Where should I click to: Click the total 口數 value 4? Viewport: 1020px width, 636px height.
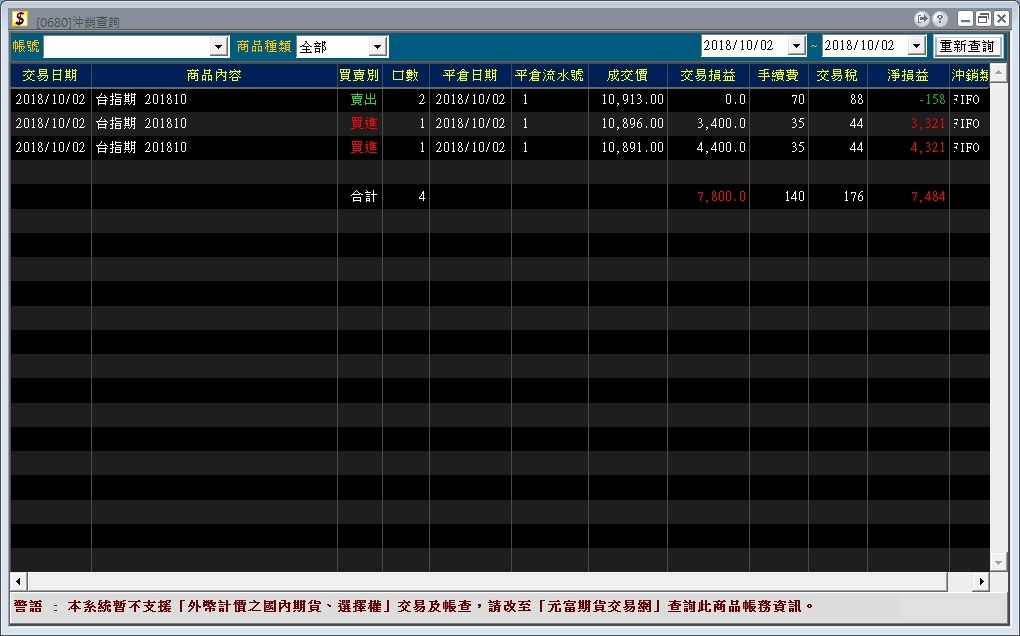click(x=422, y=196)
